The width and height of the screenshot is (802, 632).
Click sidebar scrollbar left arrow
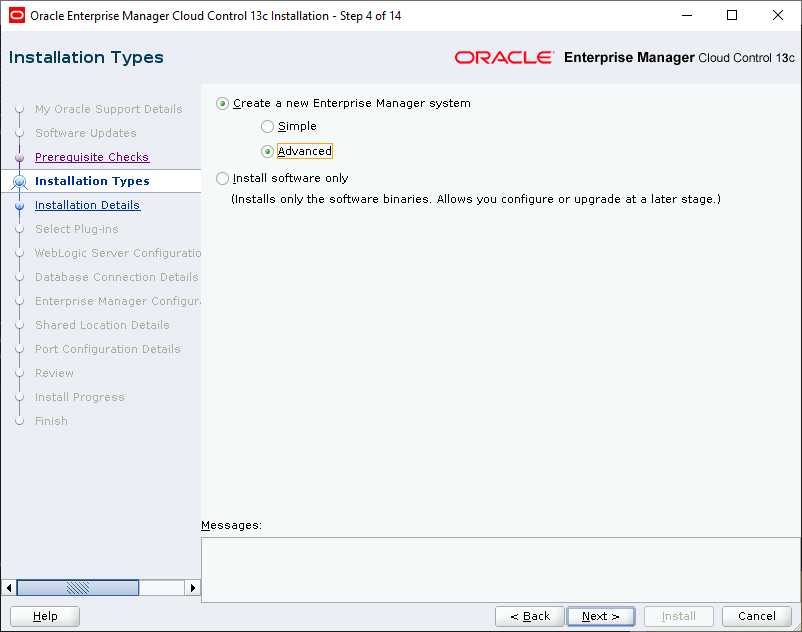tap(9, 588)
